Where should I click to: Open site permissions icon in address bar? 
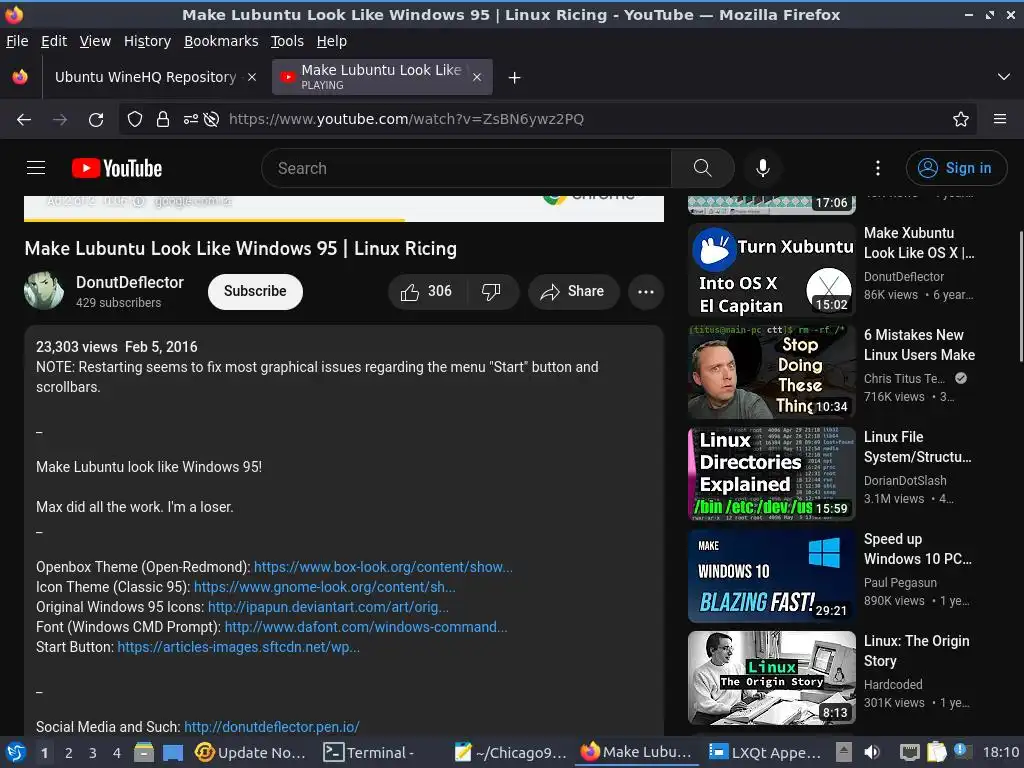click(191, 119)
